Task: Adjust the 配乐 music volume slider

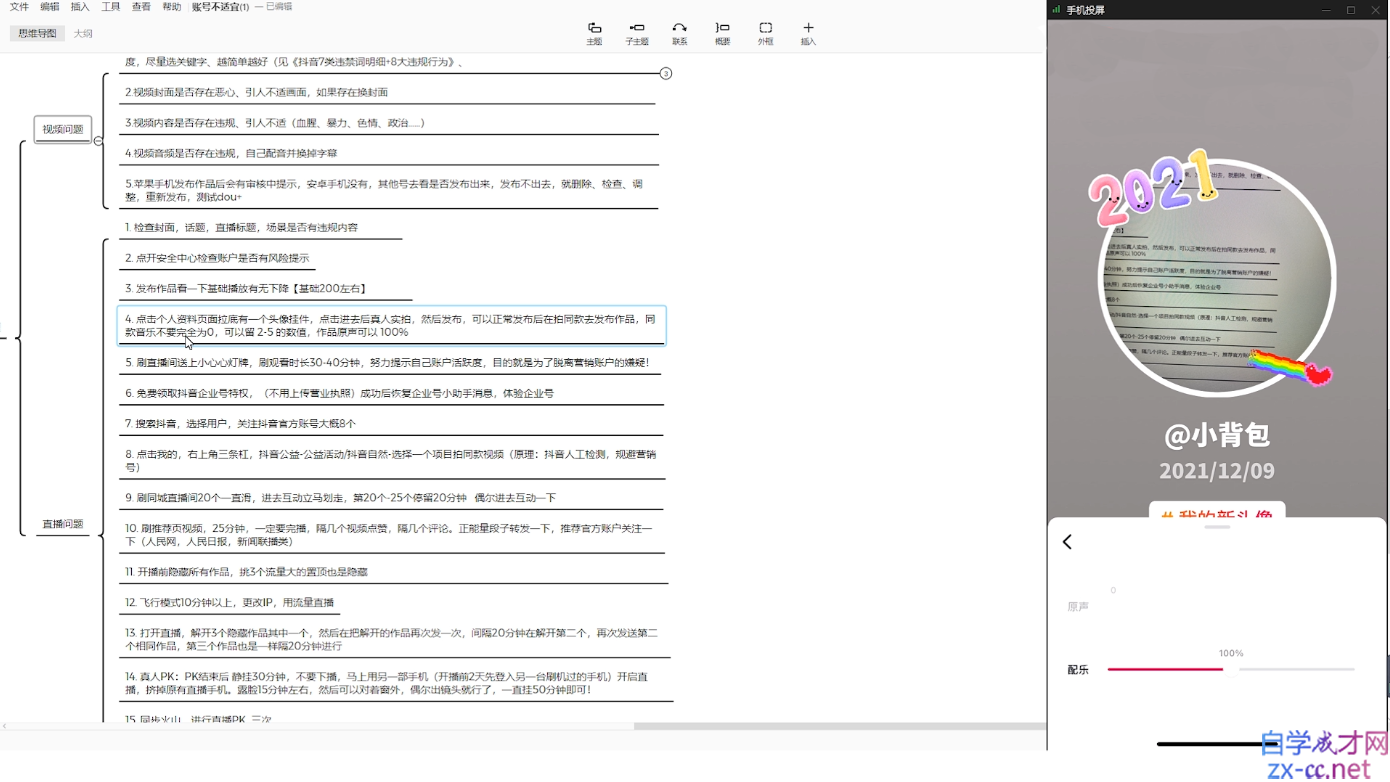Action: (1230, 669)
